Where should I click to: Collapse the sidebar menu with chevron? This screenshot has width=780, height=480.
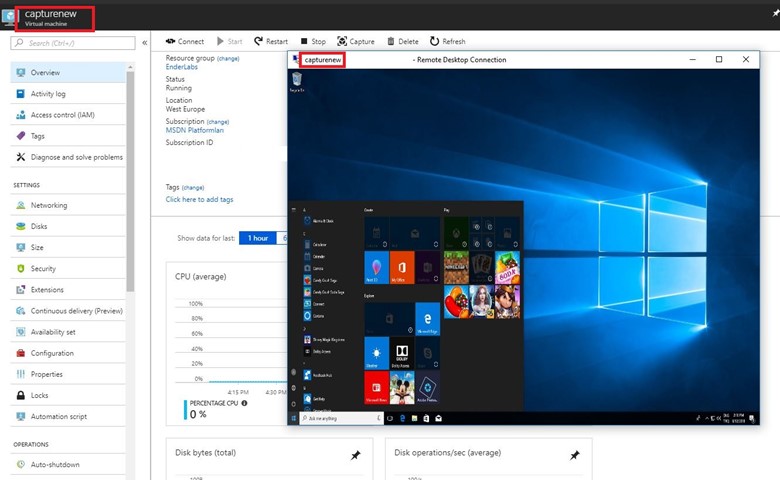145,43
